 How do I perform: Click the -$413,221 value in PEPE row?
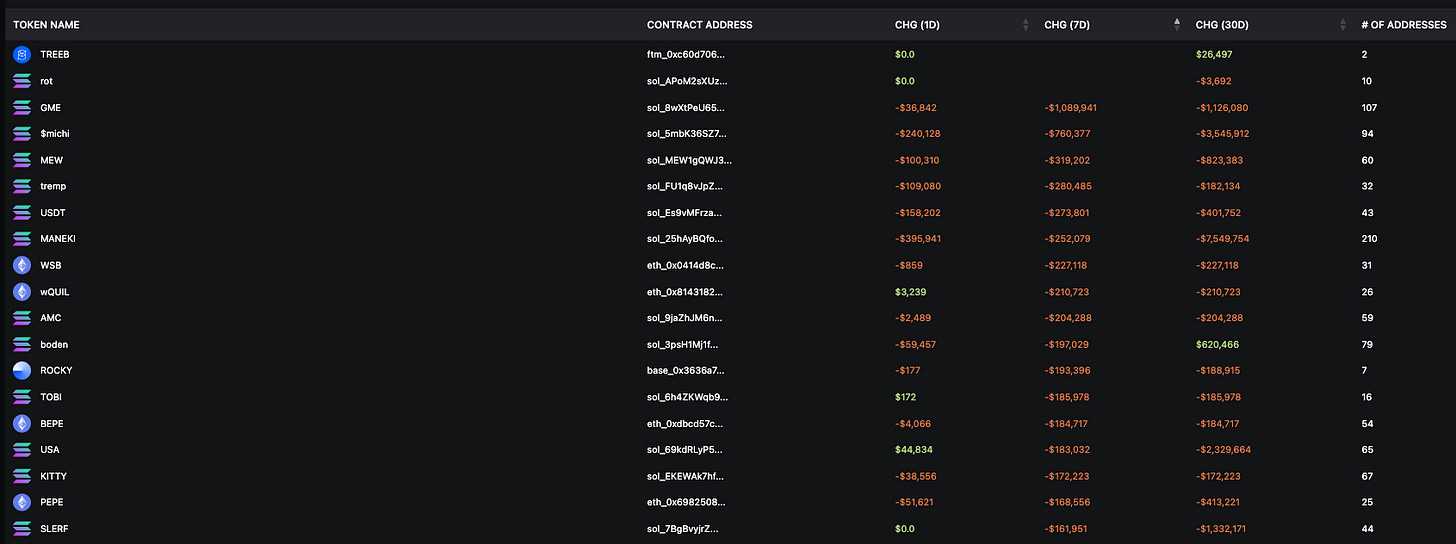(1218, 502)
